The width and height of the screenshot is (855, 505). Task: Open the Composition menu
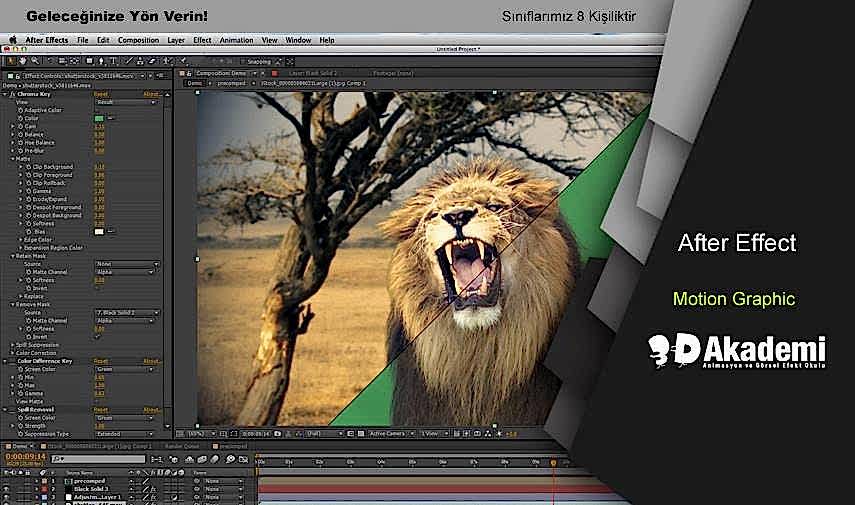click(138, 40)
